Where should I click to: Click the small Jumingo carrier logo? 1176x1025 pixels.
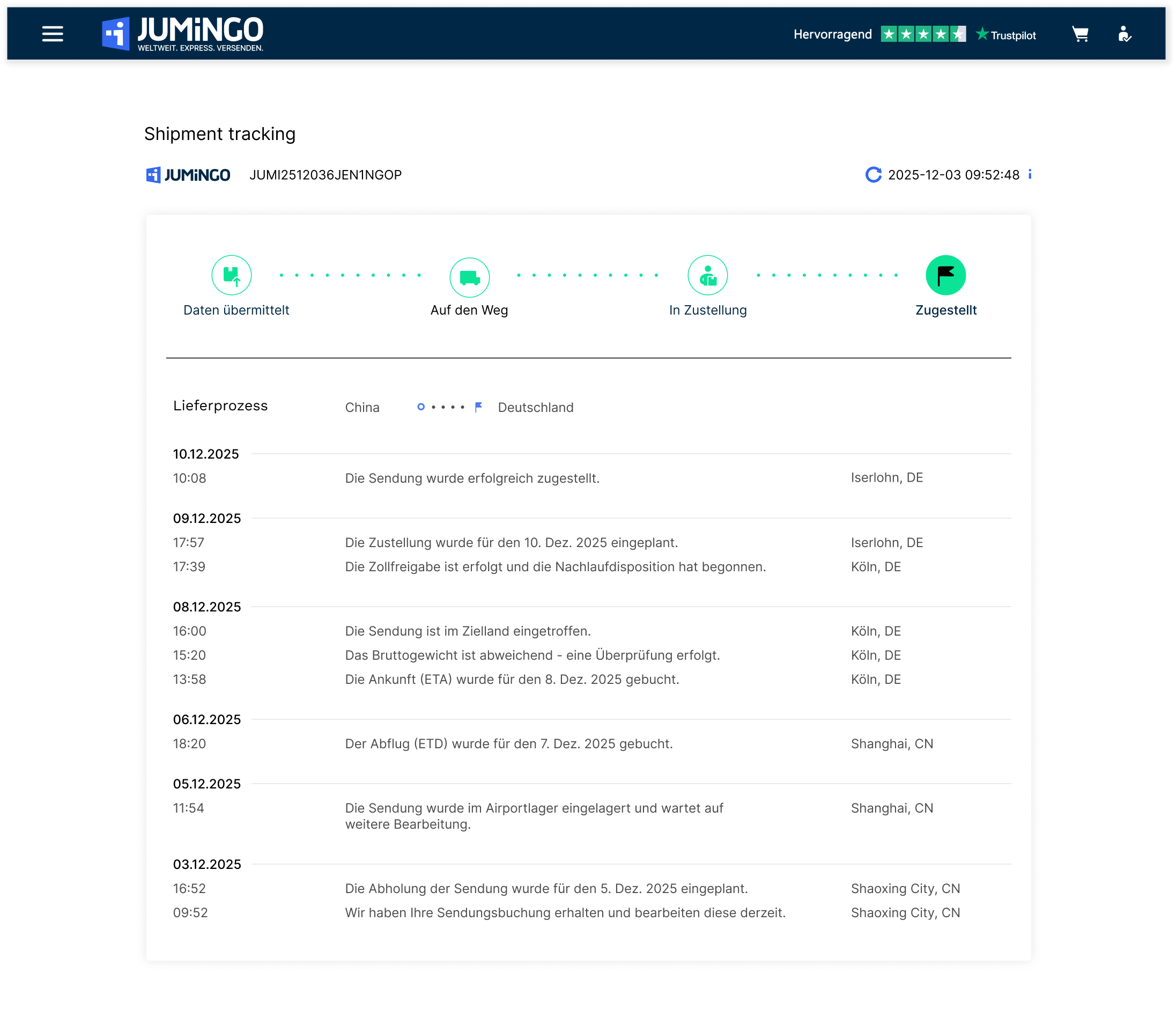tap(188, 174)
